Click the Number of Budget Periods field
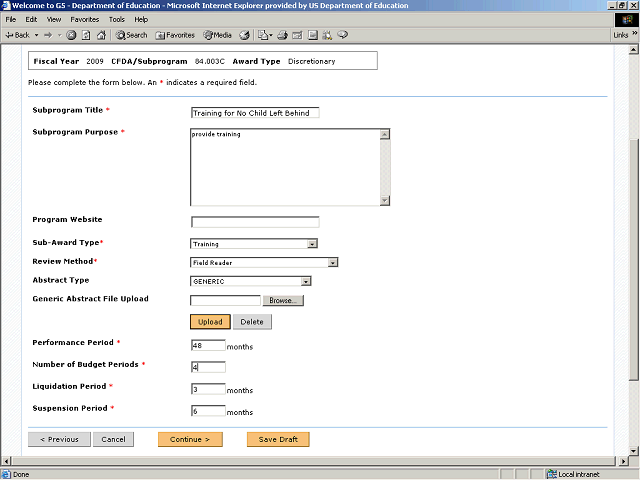Image resolution: width=640 pixels, height=480 pixels. [x=208, y=367]
